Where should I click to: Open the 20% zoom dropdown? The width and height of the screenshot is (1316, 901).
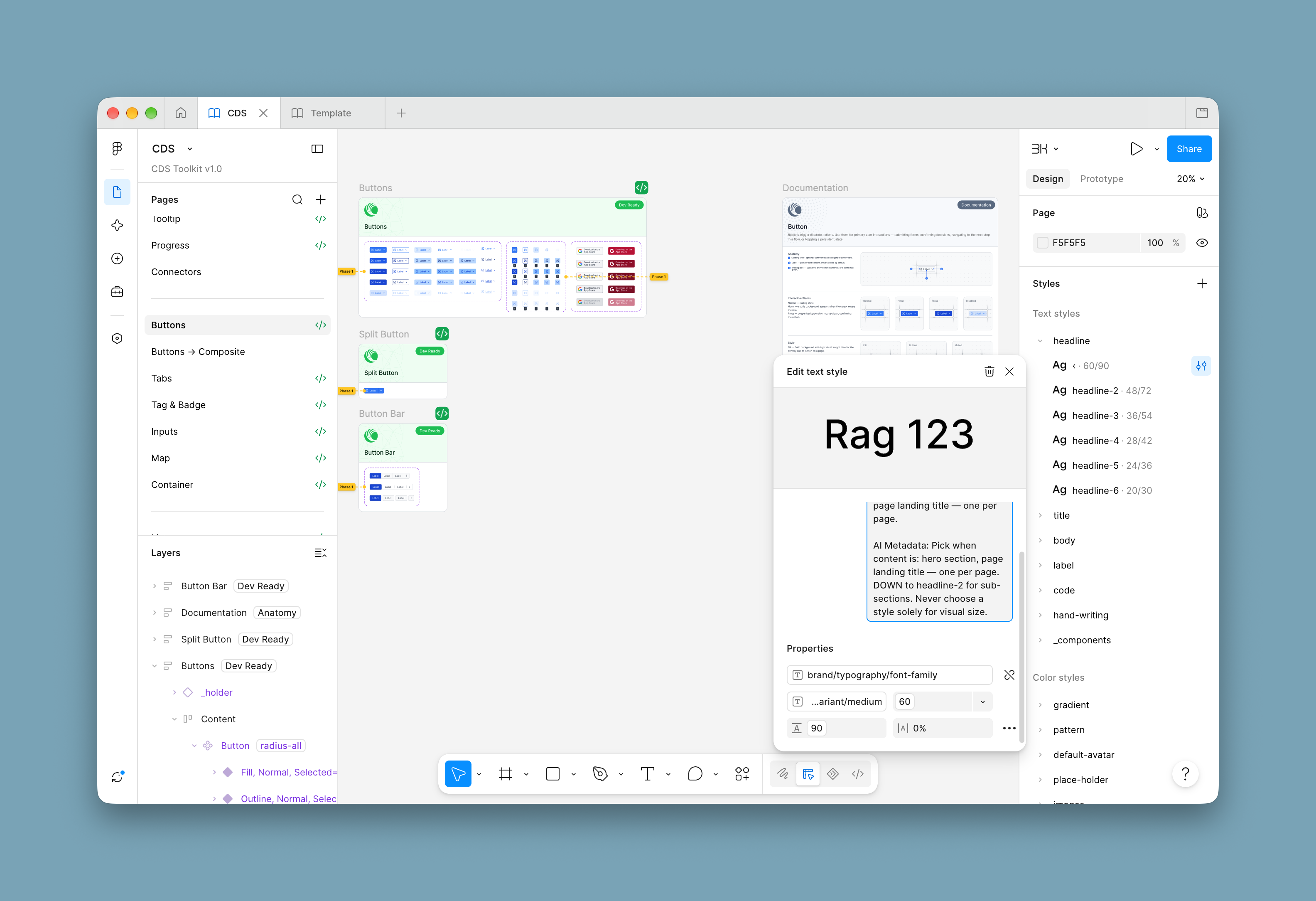point(1190,179)
